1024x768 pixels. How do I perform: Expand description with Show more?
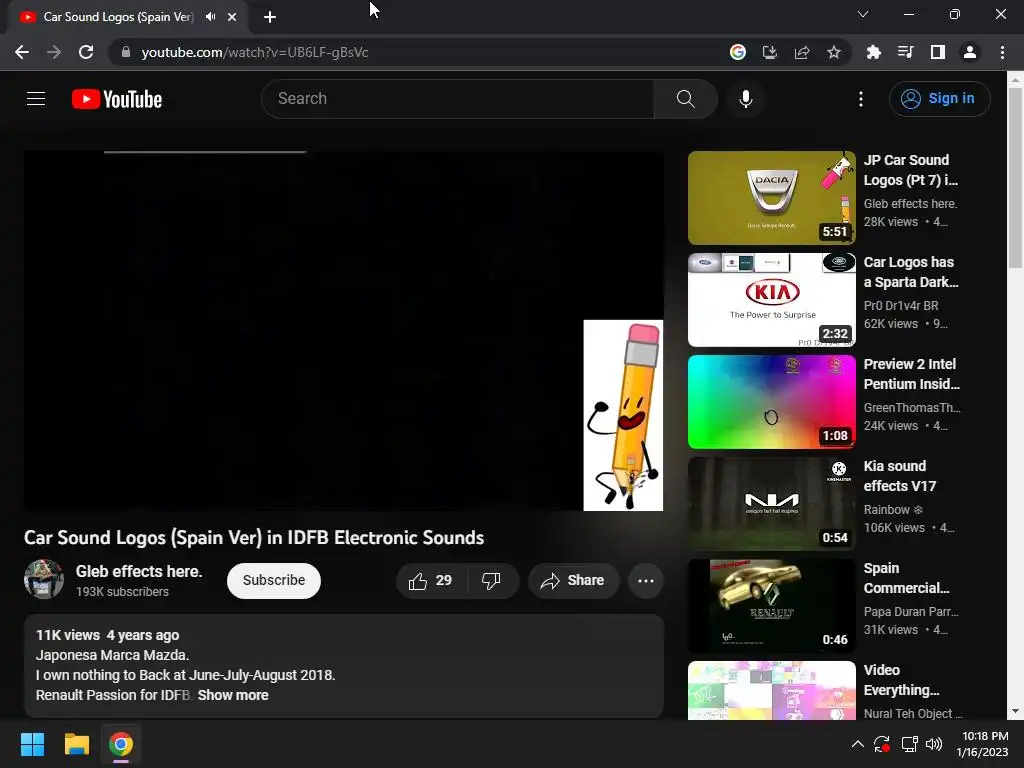(233, 696)
